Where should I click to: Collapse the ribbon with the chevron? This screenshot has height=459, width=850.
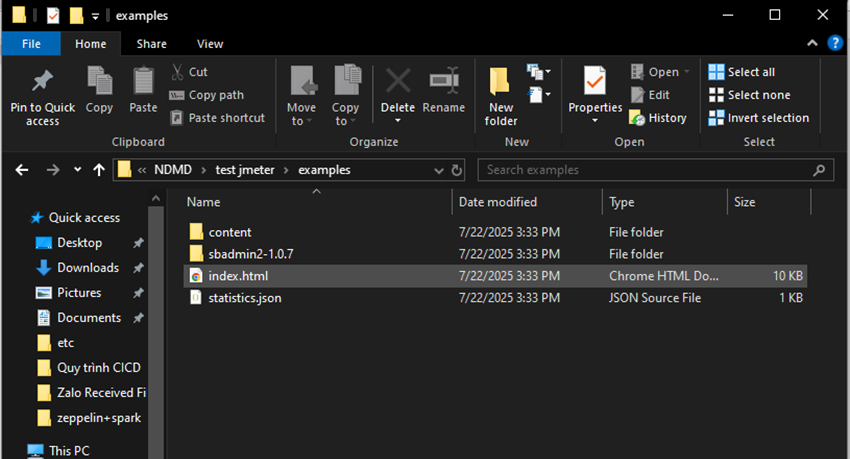(812, 44)
